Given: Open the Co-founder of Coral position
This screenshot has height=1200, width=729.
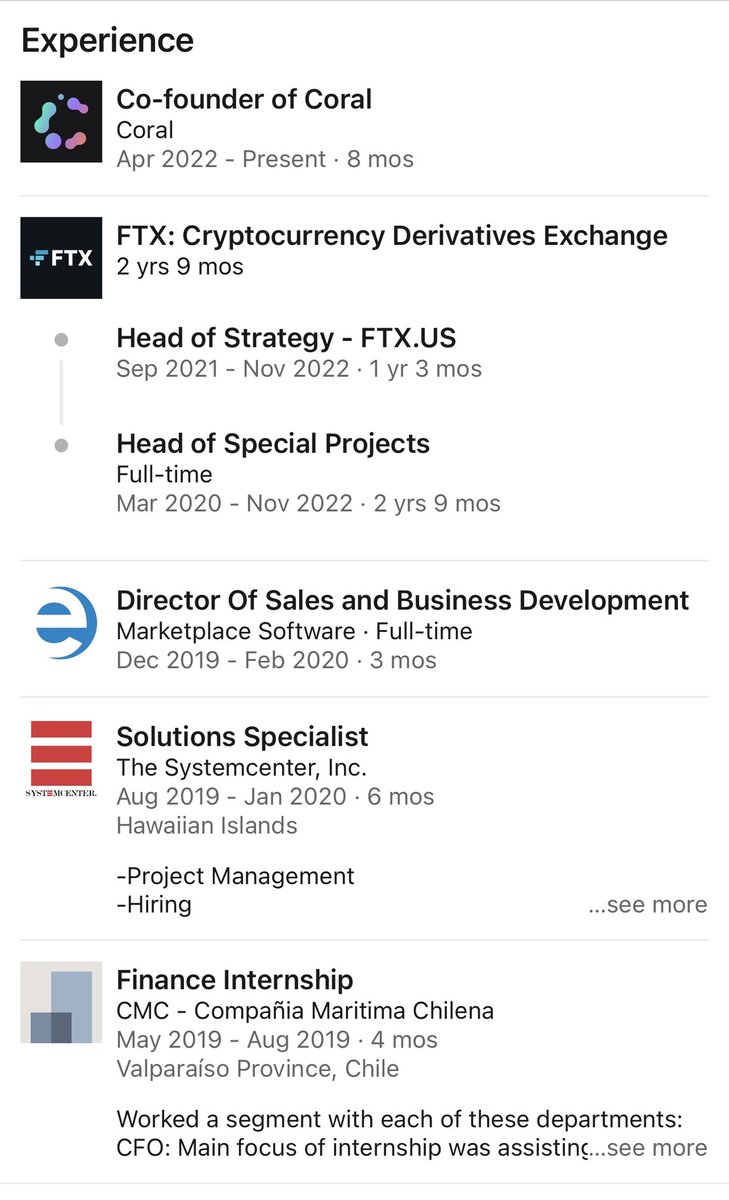Looking at the screenshot, I should [244, 99].
